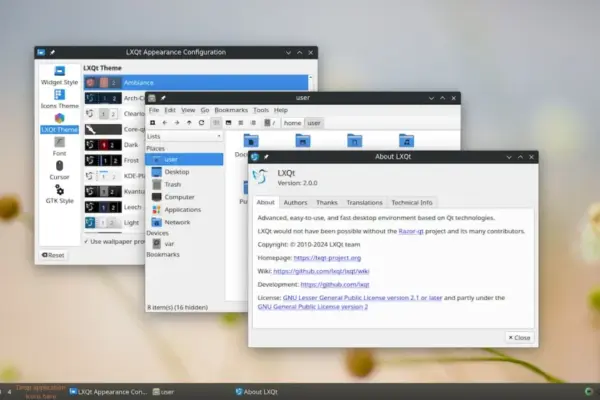This screenshot has height=400, width=600.
Task: Select the Core-qt theme thumbnail
Action: (103, 129)
